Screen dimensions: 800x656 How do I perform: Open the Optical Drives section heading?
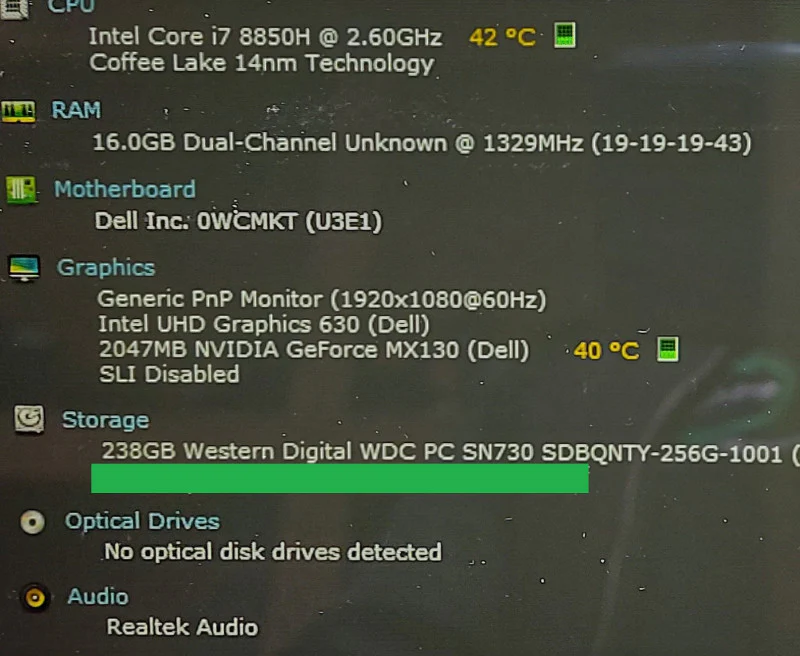tap(142, 521)
